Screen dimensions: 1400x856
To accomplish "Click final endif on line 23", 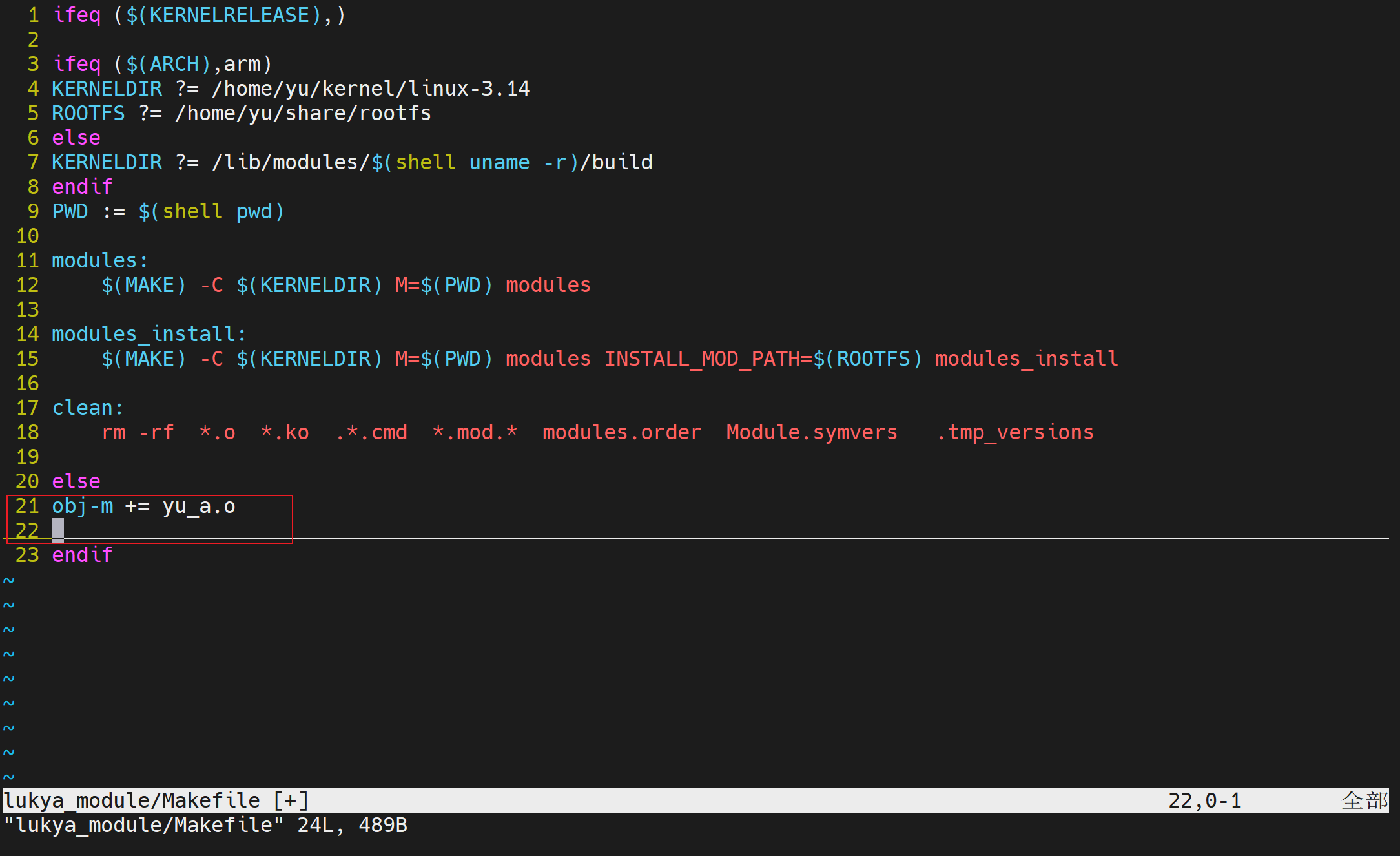I will [x=81, y=555].
